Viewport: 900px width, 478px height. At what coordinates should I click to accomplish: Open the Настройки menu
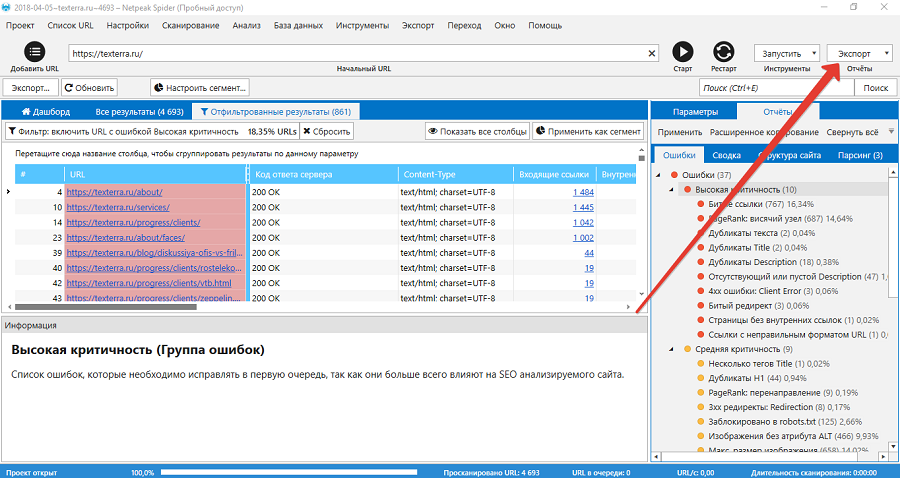click(127, 25)
